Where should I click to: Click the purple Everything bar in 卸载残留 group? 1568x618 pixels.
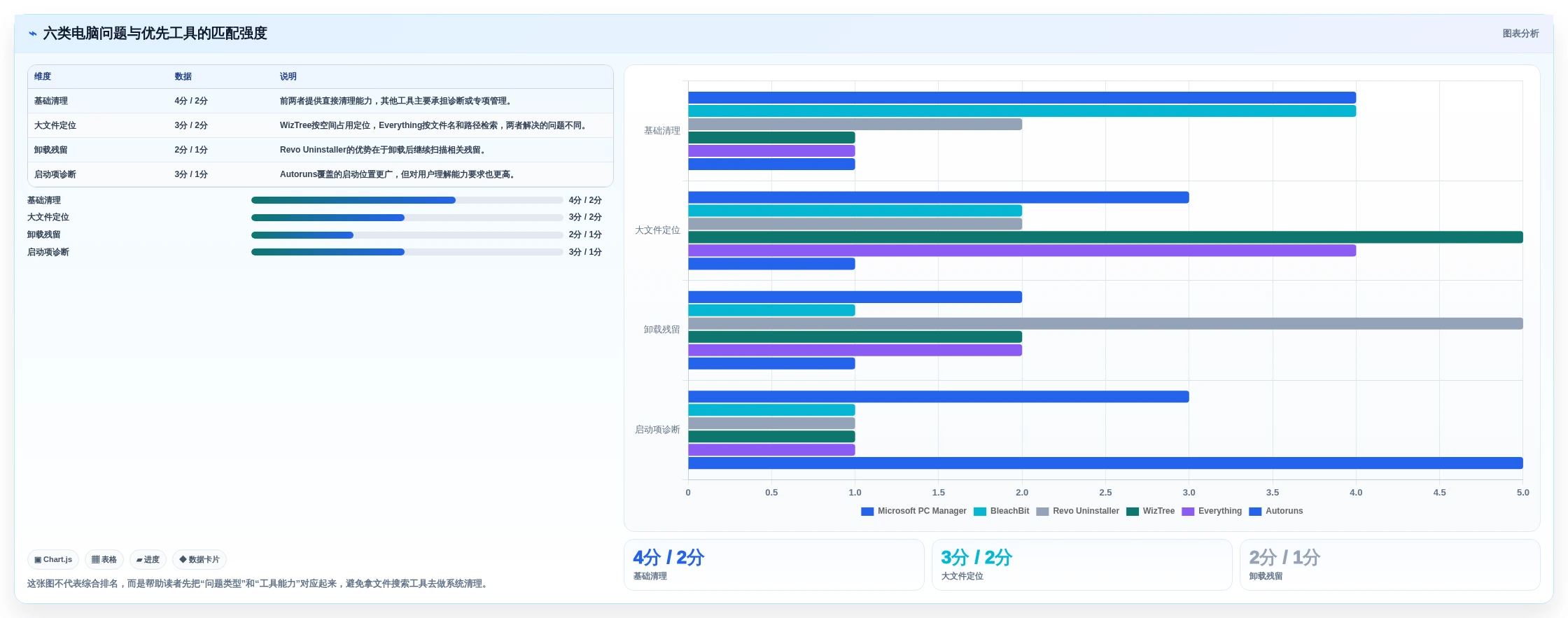855,351
